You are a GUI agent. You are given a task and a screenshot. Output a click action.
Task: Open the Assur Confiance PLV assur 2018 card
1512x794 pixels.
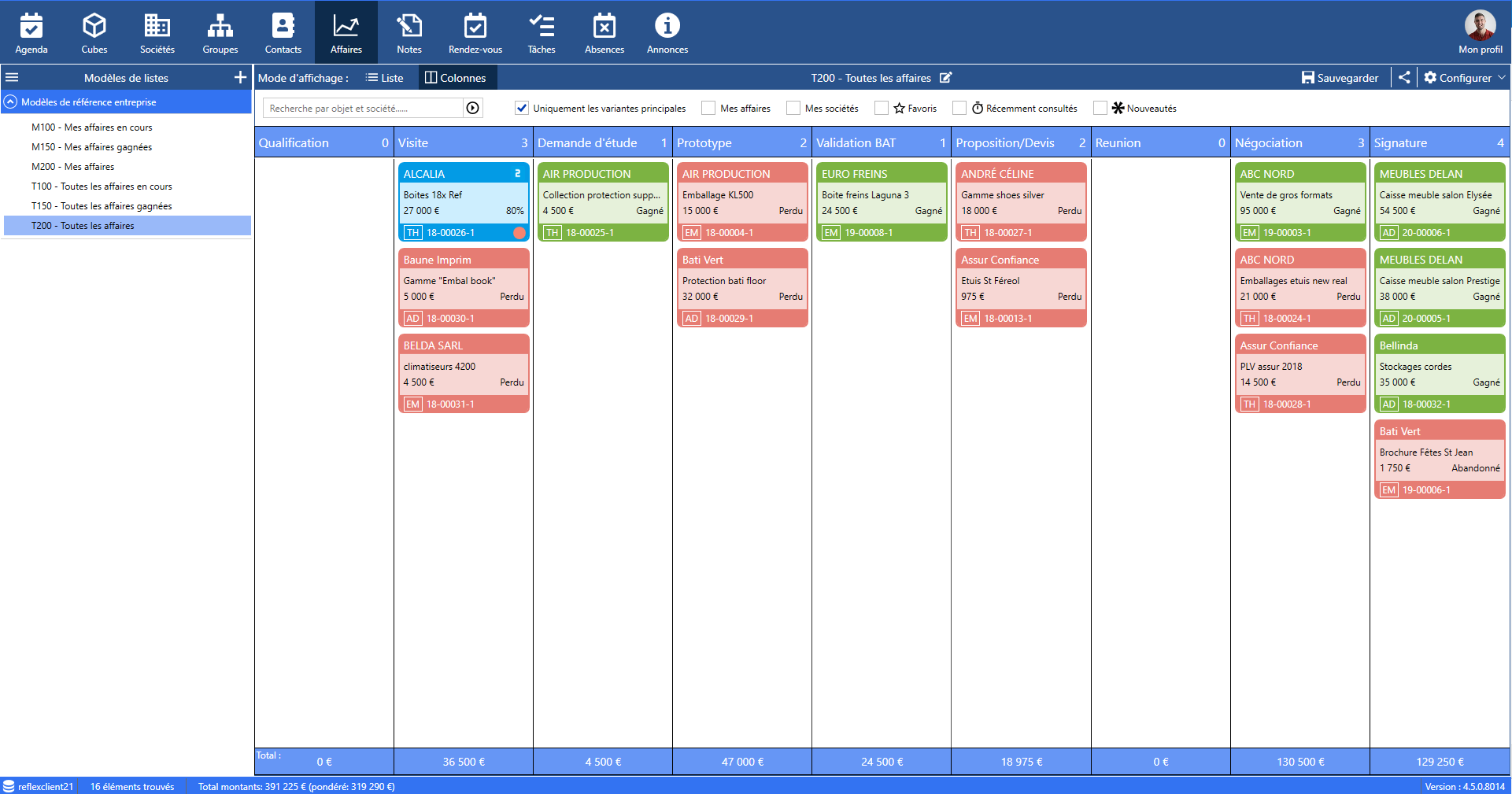coord(1300,373)
